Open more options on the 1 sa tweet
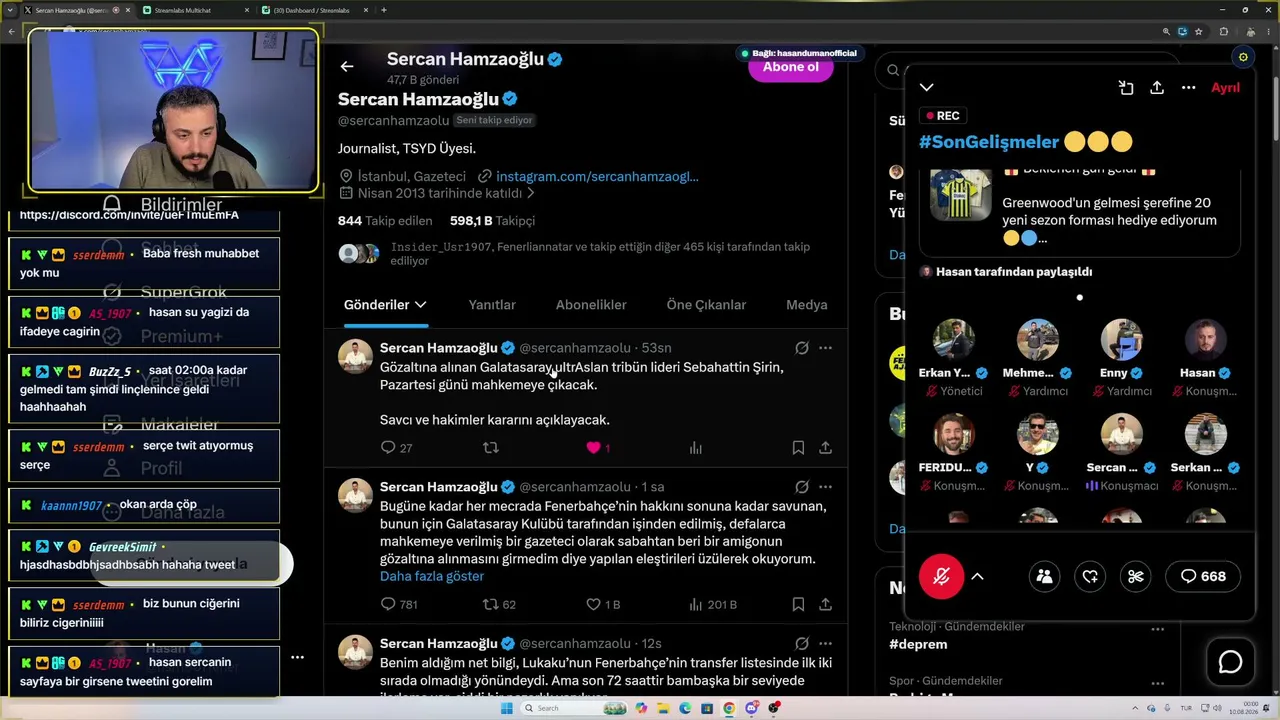This screenshot has width=1280, height=720. coord(825,487)
